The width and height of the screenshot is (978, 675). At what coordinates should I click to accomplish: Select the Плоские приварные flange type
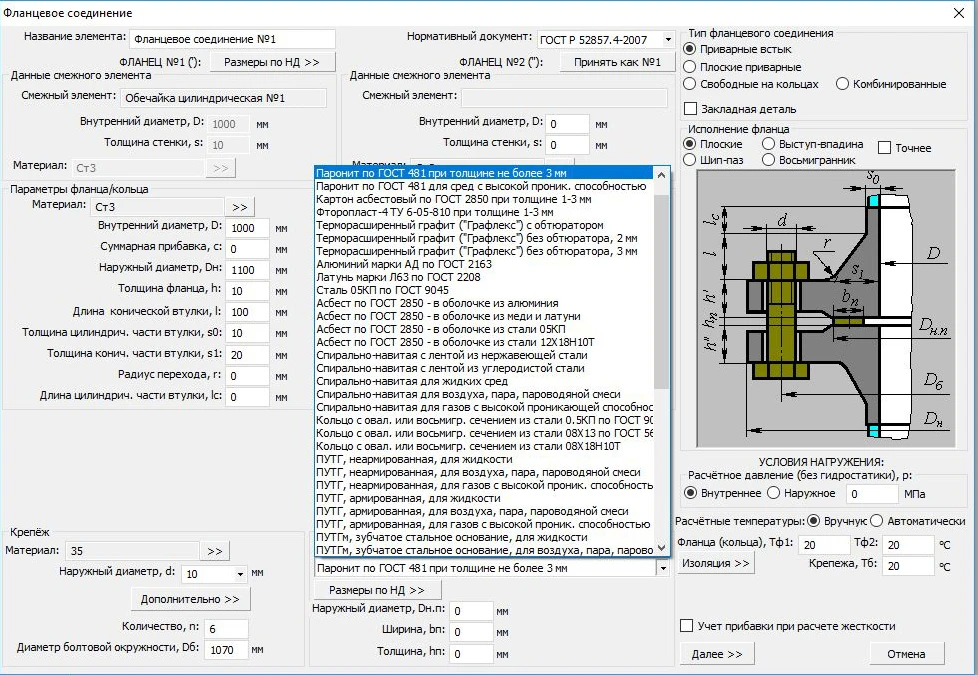689,67
